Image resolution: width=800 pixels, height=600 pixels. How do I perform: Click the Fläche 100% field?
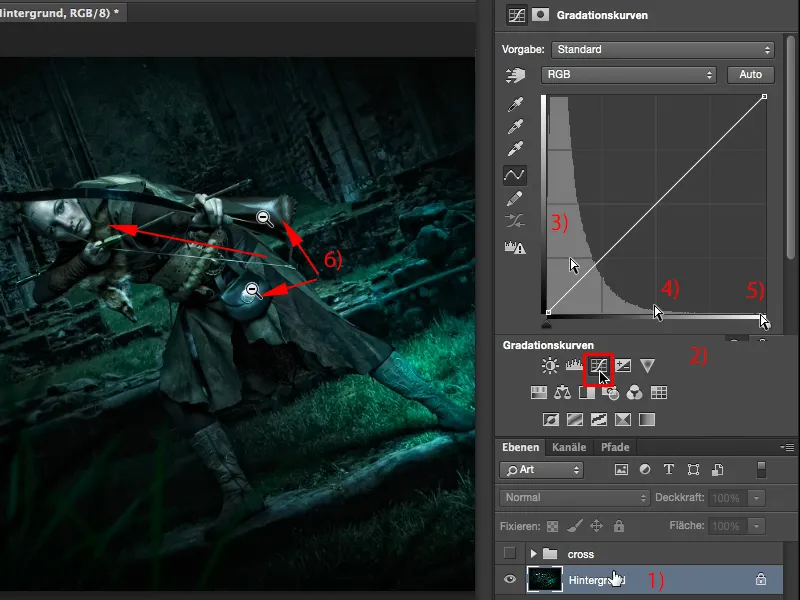727,526
